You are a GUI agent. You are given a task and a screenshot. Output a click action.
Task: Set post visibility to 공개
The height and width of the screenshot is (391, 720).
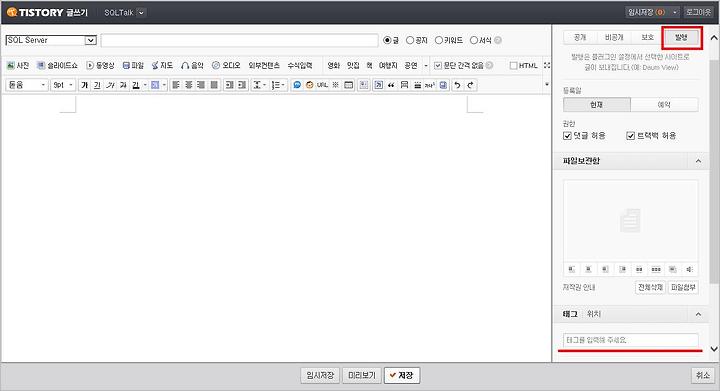click(580, 38)
